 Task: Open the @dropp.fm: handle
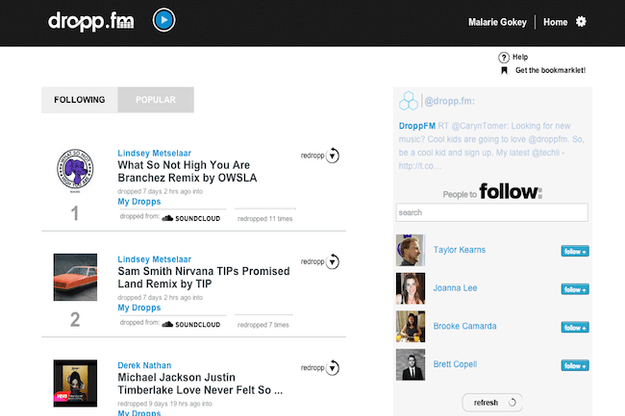450,101
